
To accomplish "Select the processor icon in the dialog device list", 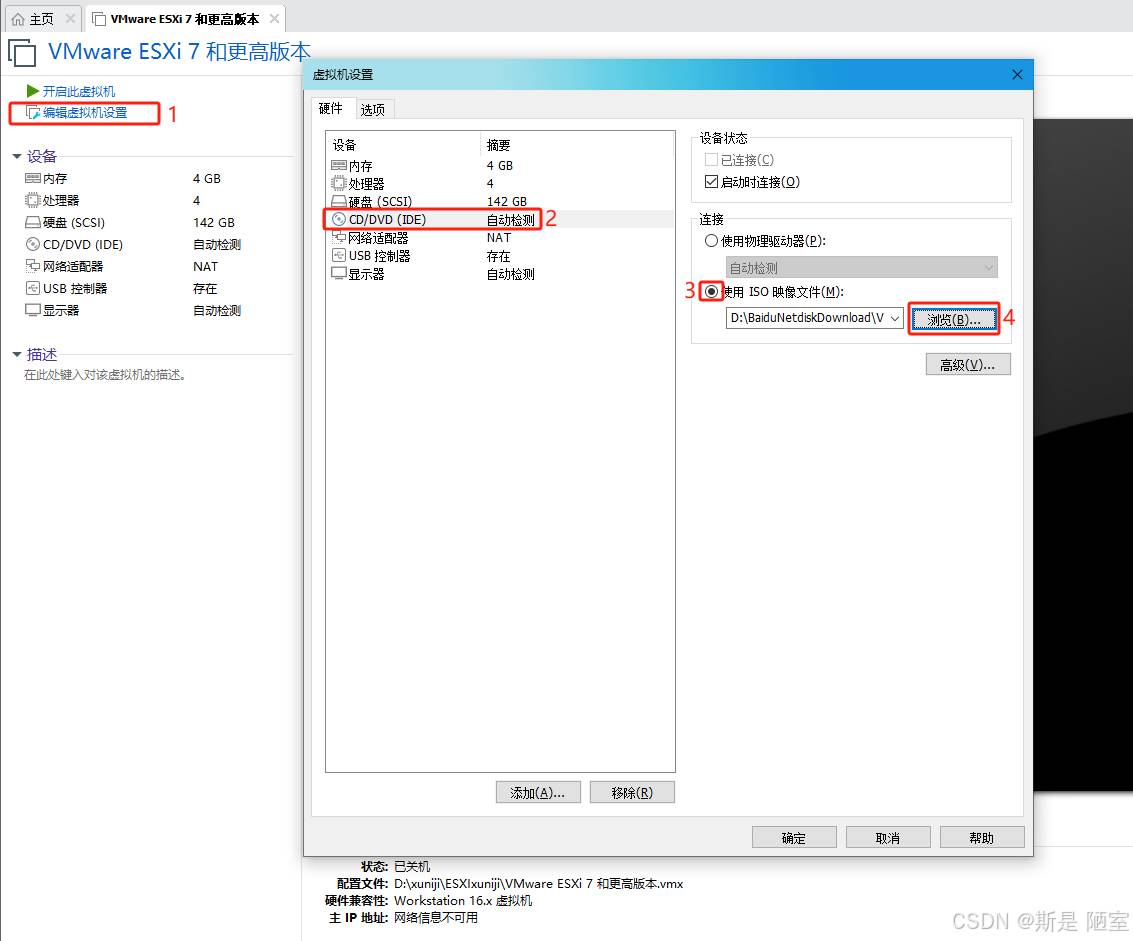I will [339, 184].
